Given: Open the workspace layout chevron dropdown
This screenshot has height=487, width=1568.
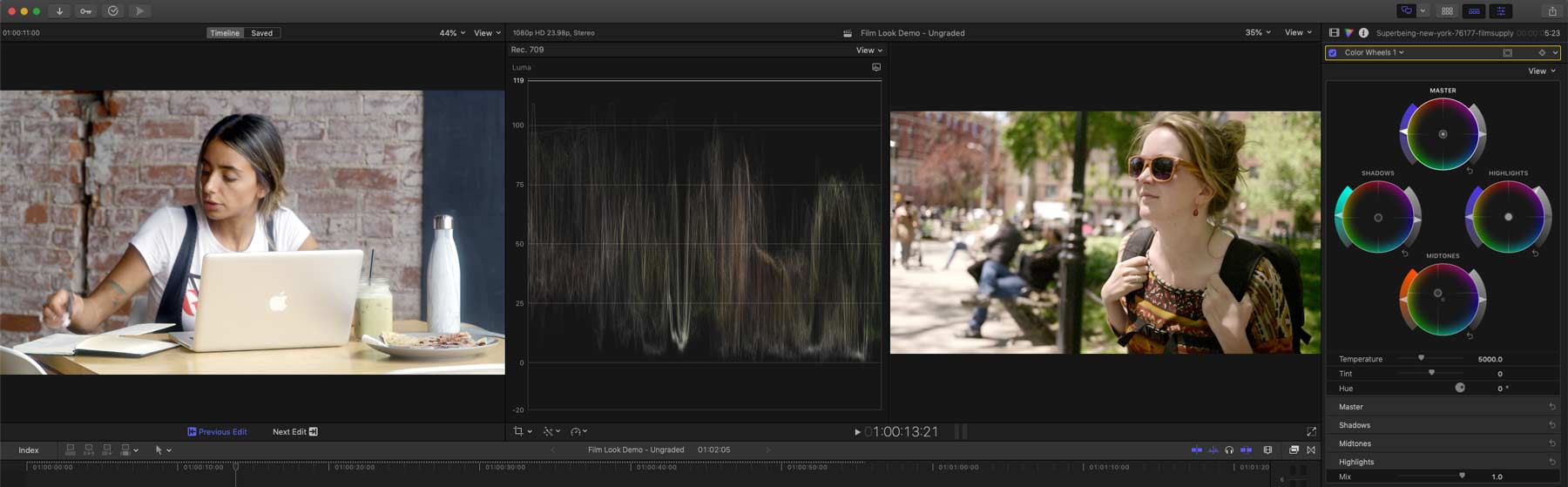Looking at the screenshot, I should point(1423,11).
